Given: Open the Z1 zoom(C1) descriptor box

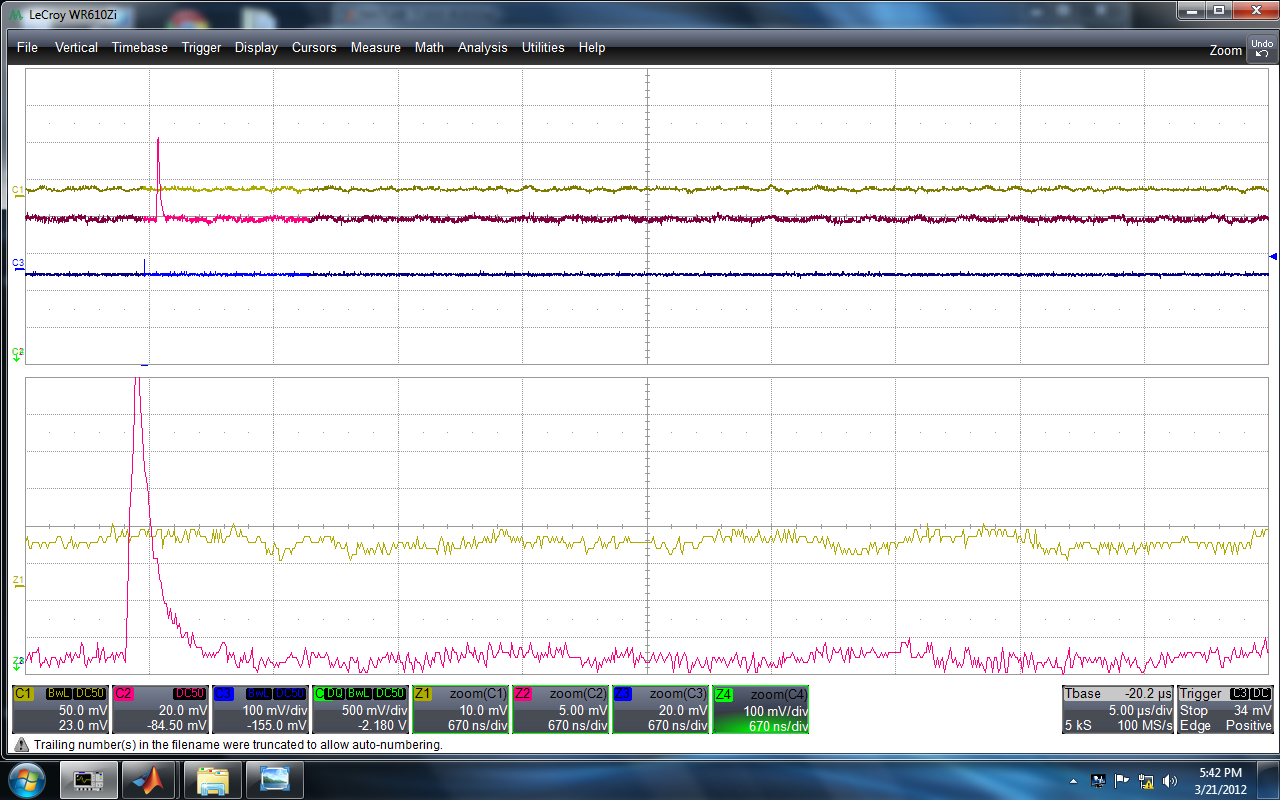Looking at the screenshot, I should (x=460, y=710).
